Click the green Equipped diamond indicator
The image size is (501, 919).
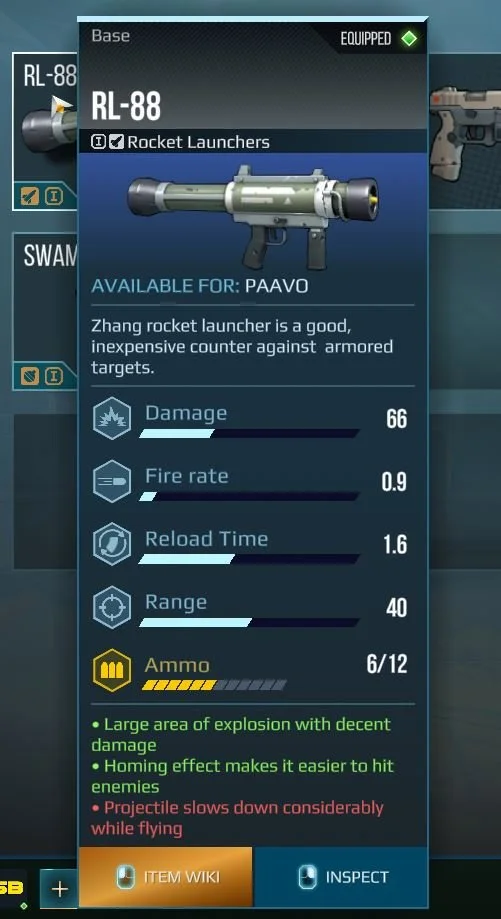point(409,39)
